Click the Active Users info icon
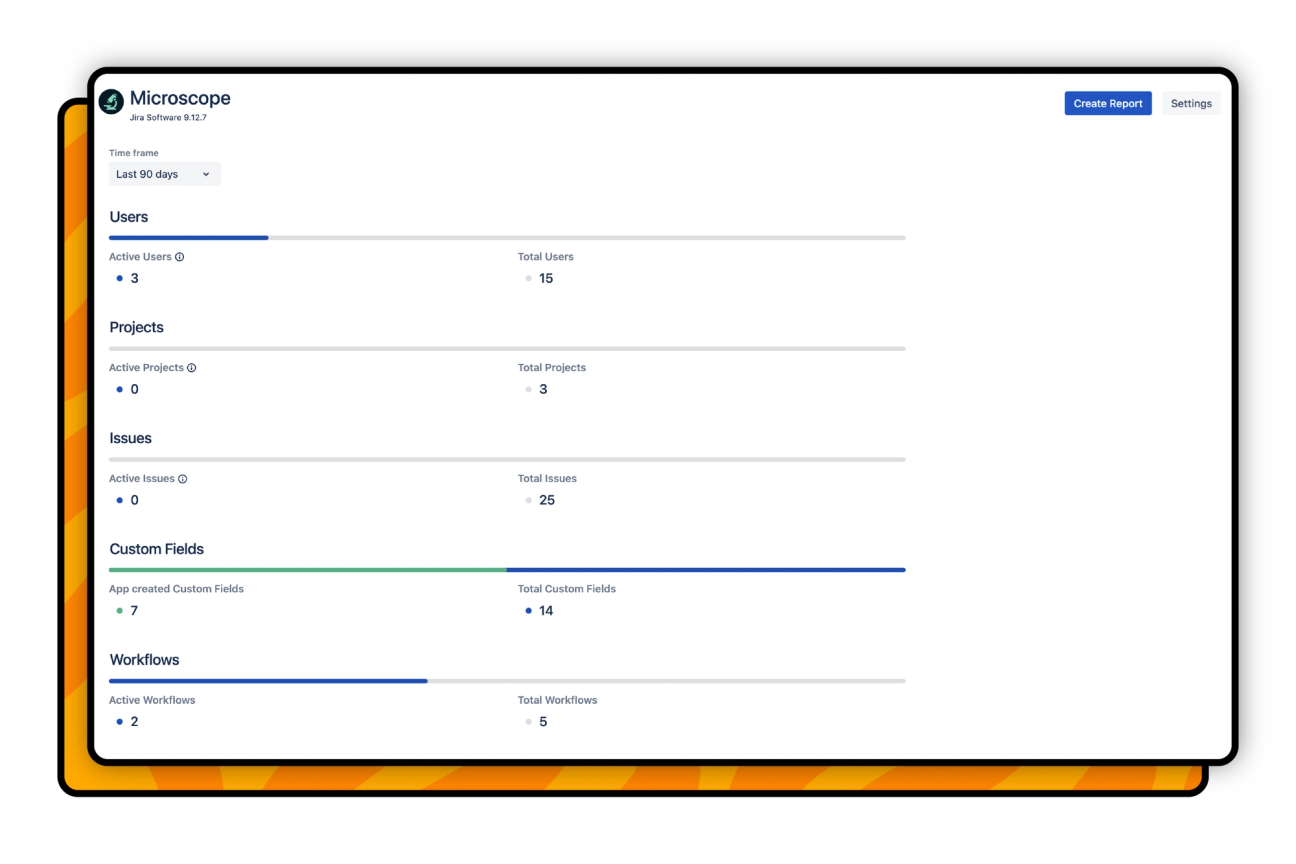The width and height of the screenshot is (1296, 864). tap(180, 256)
